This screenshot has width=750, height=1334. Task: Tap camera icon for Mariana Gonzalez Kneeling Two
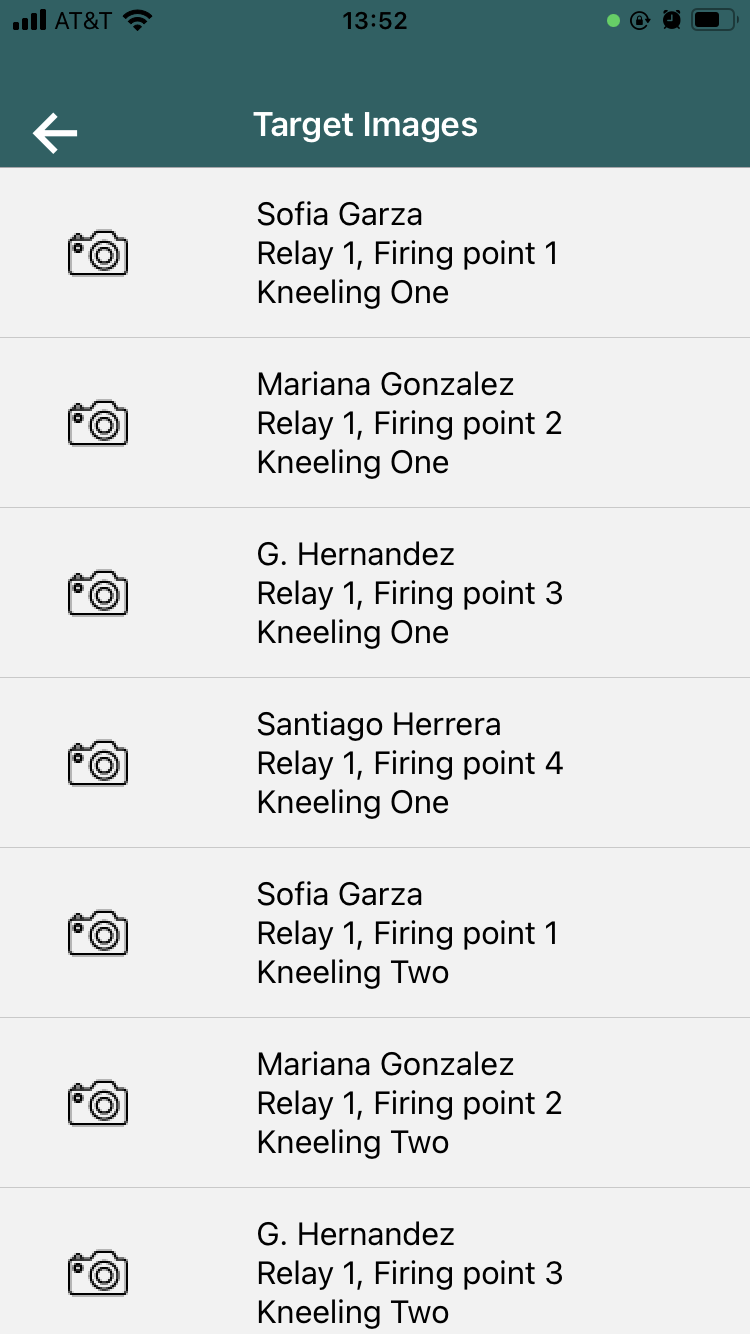(98, 1103)
